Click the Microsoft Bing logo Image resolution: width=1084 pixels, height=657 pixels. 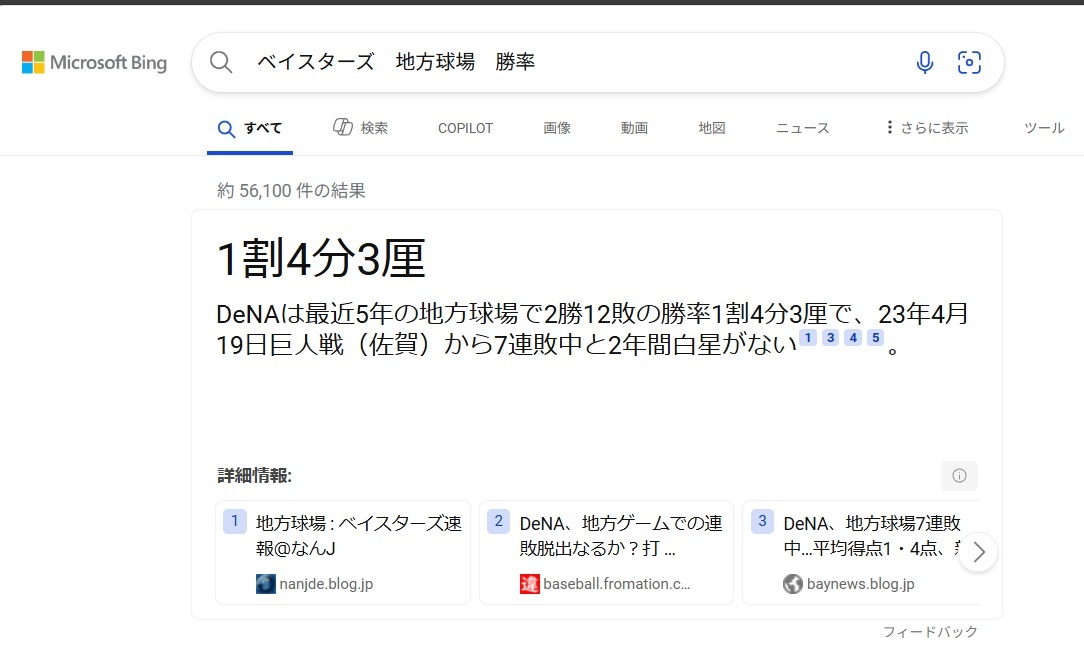tap(94, 62)
